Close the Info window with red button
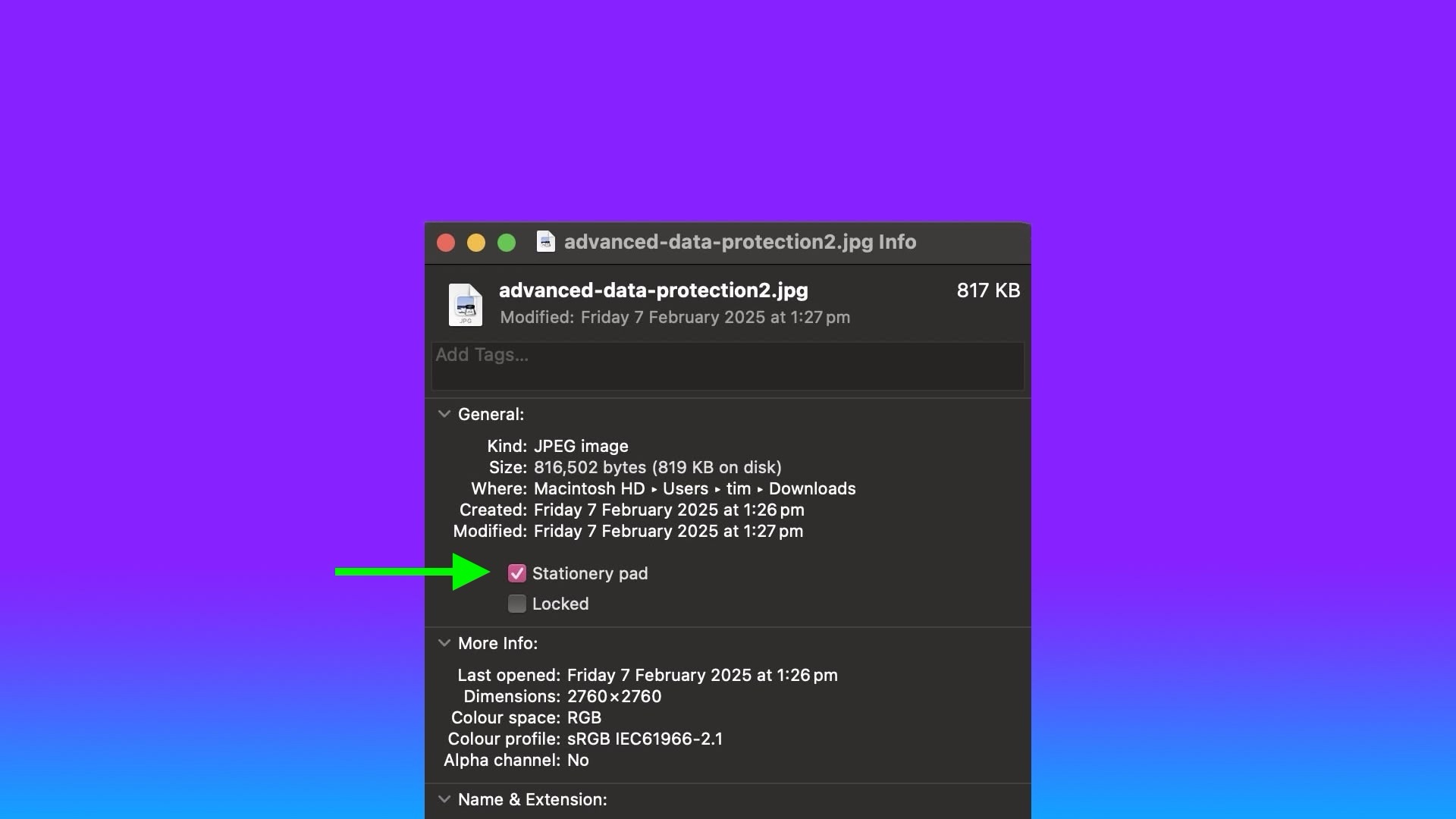This screenshot has height=819, width=1456. point(446,243)
